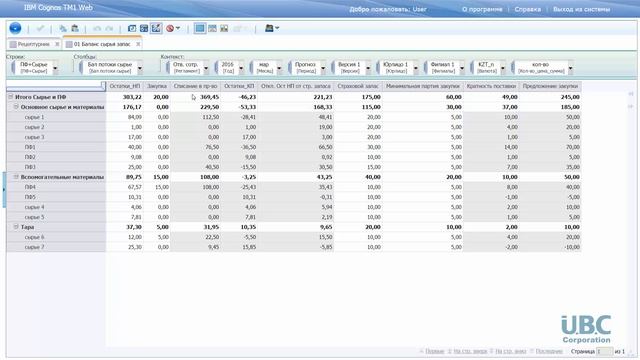Screen dimensions: 640x360
Task: Open the Бал потоки сырье columns dropdown
Action: pos(140,68)
